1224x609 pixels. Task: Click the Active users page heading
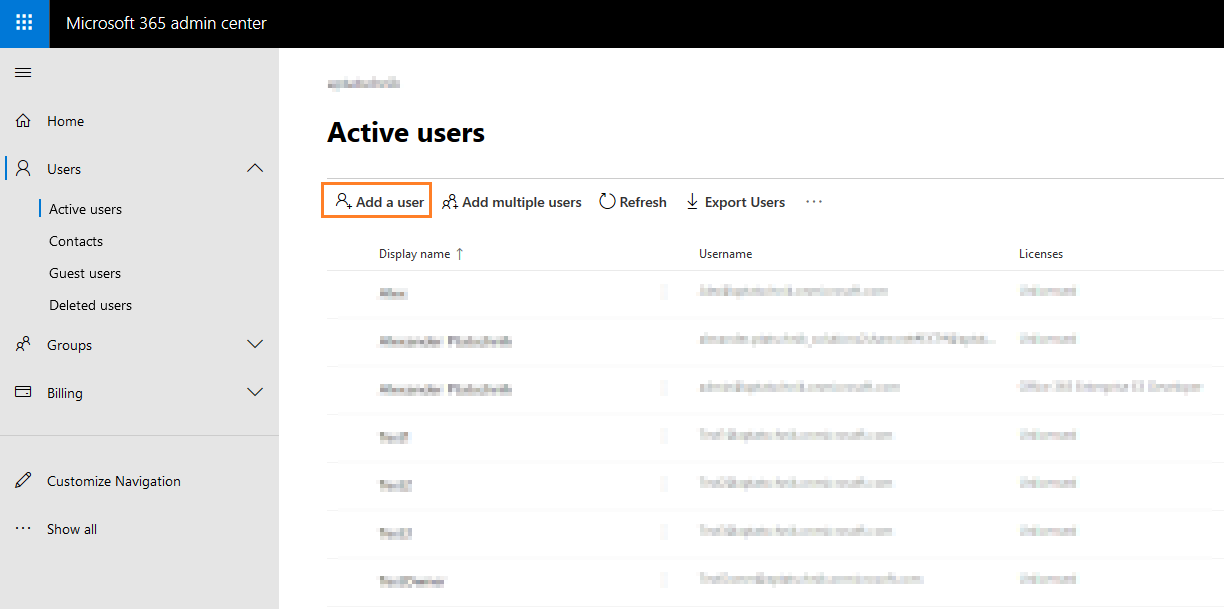(x=406, y=132)
